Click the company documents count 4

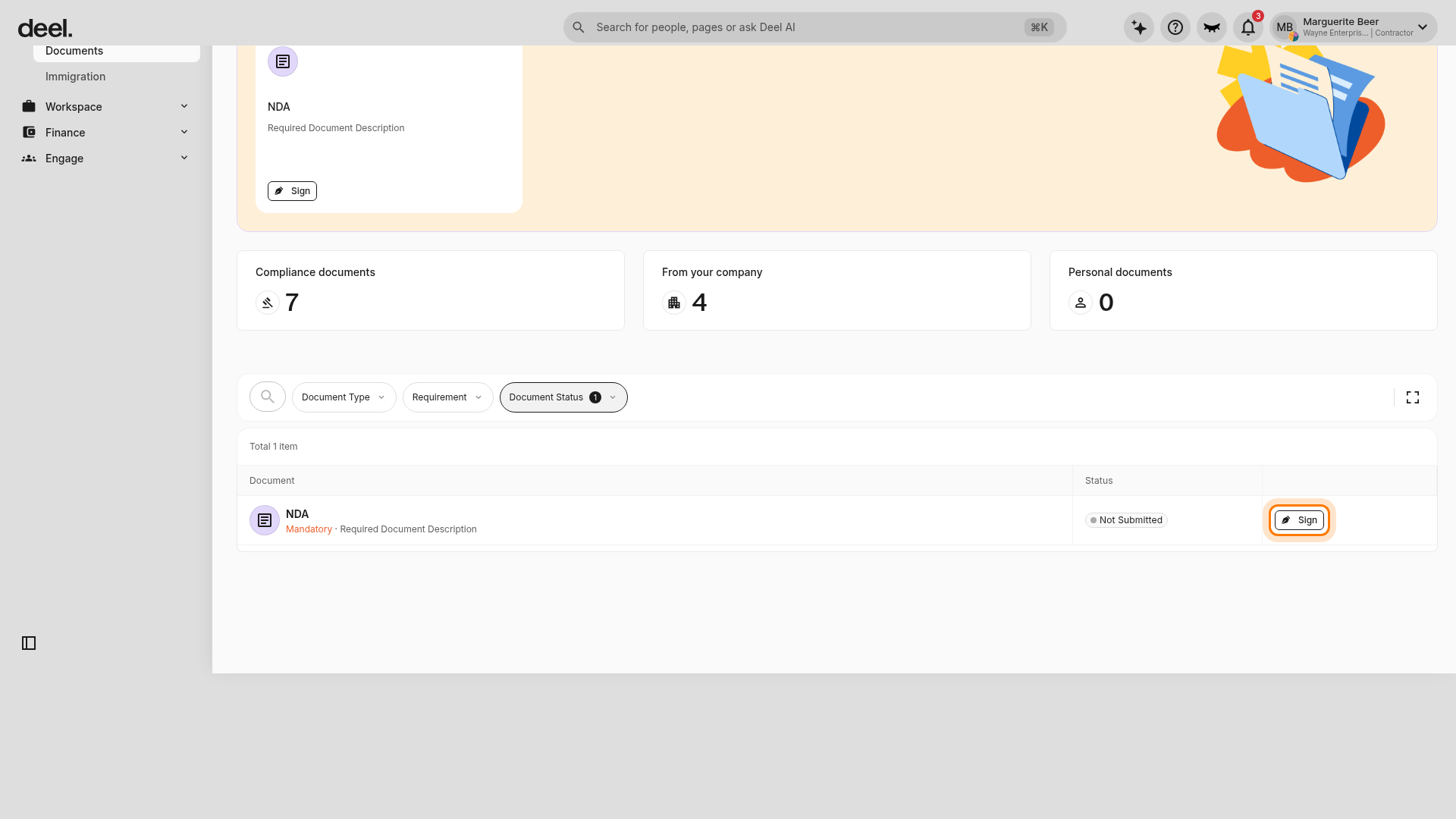(699, 303)
